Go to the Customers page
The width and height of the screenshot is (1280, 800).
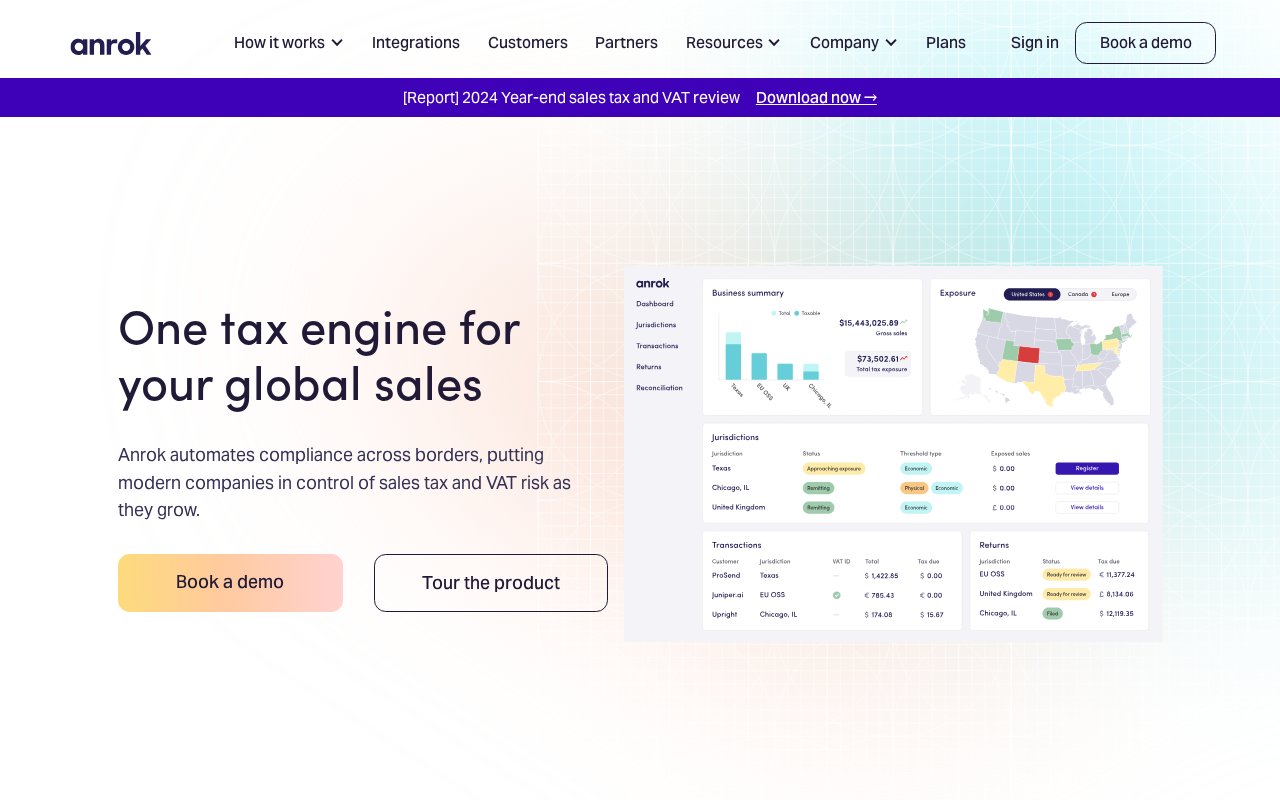(528, 43)
